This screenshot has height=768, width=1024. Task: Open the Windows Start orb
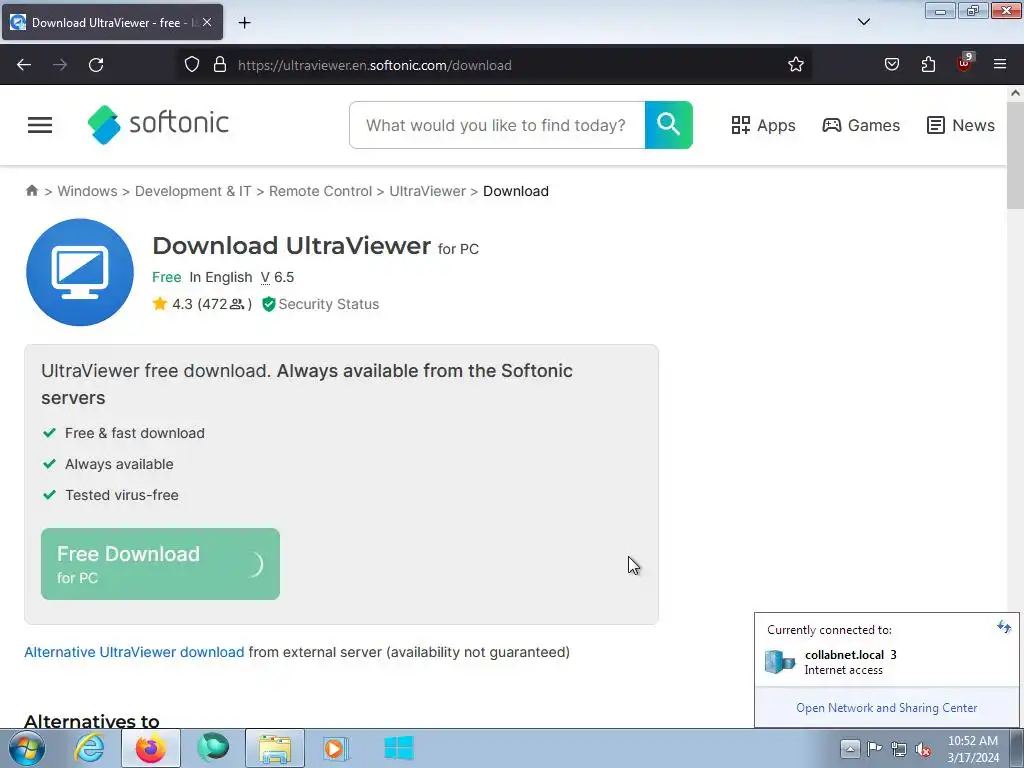(27, 748)
